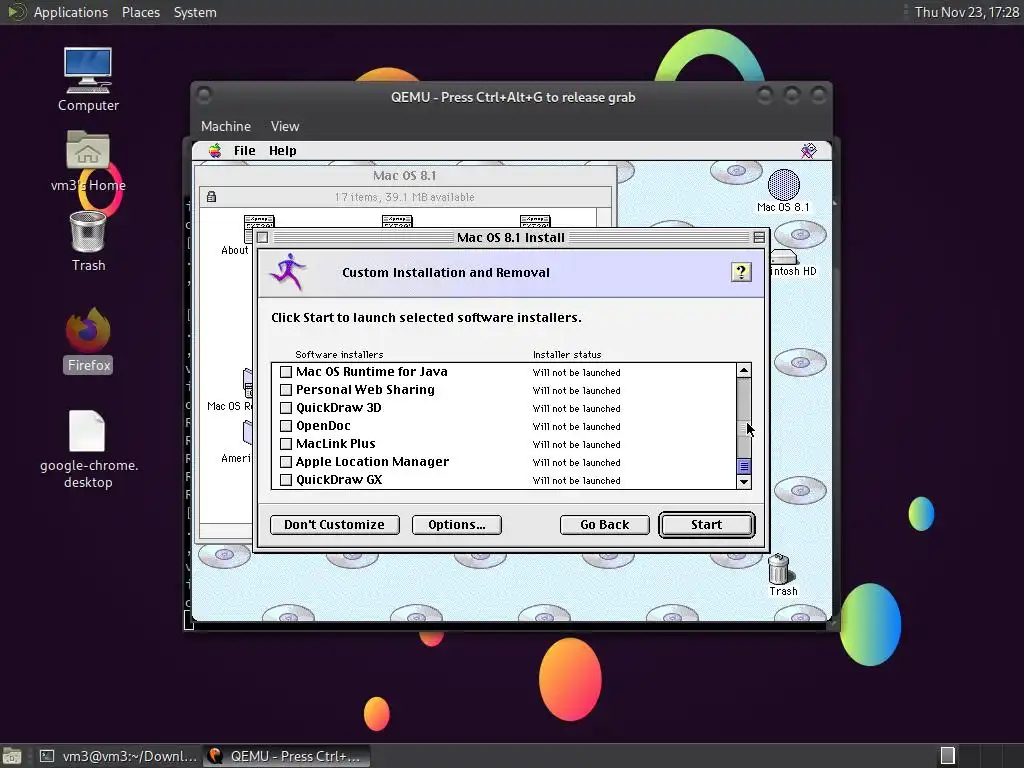Click the 'Will not be launched' status for OpenDoc
1024x768 pixels.
click(x=577, y=426)
